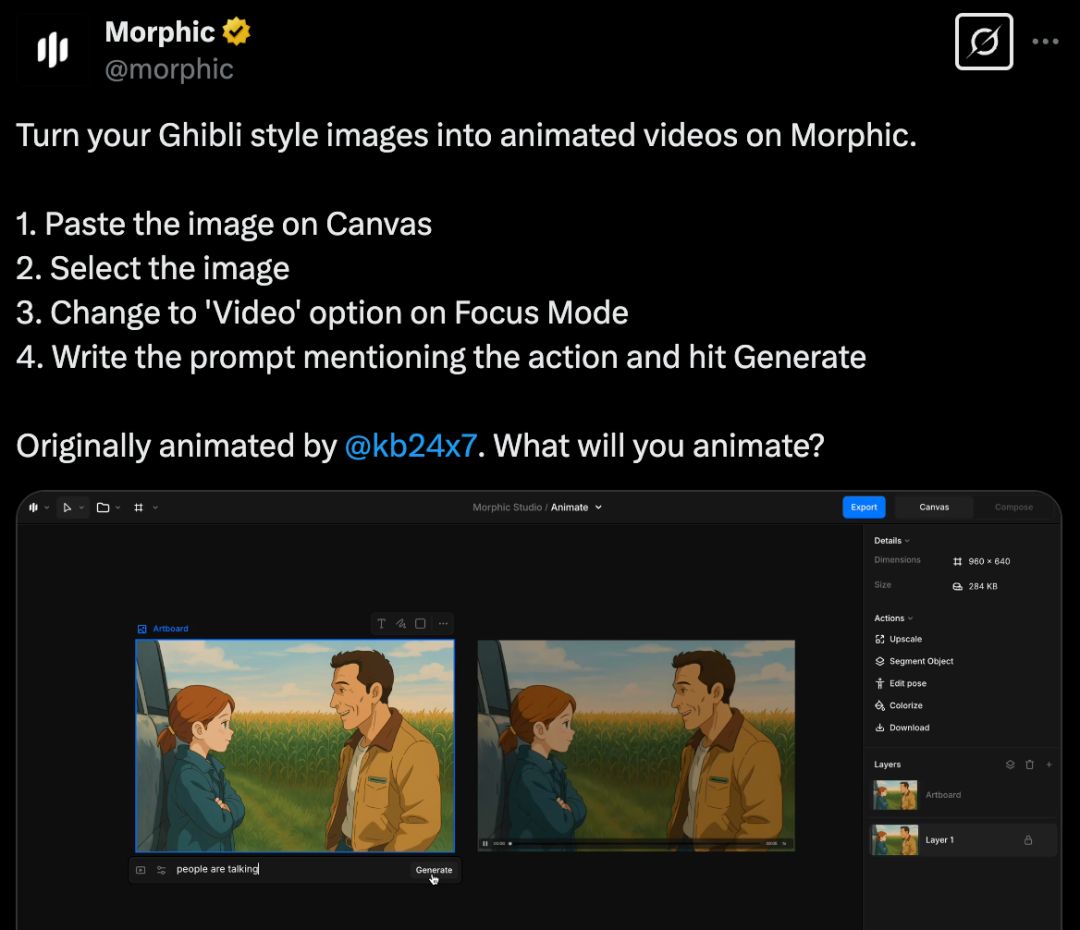The width and height of the screenshot is (1080, 930).
Task: Toggle the lock on Layer 1
Action: pyautogui.click(x=1028, y=840)
